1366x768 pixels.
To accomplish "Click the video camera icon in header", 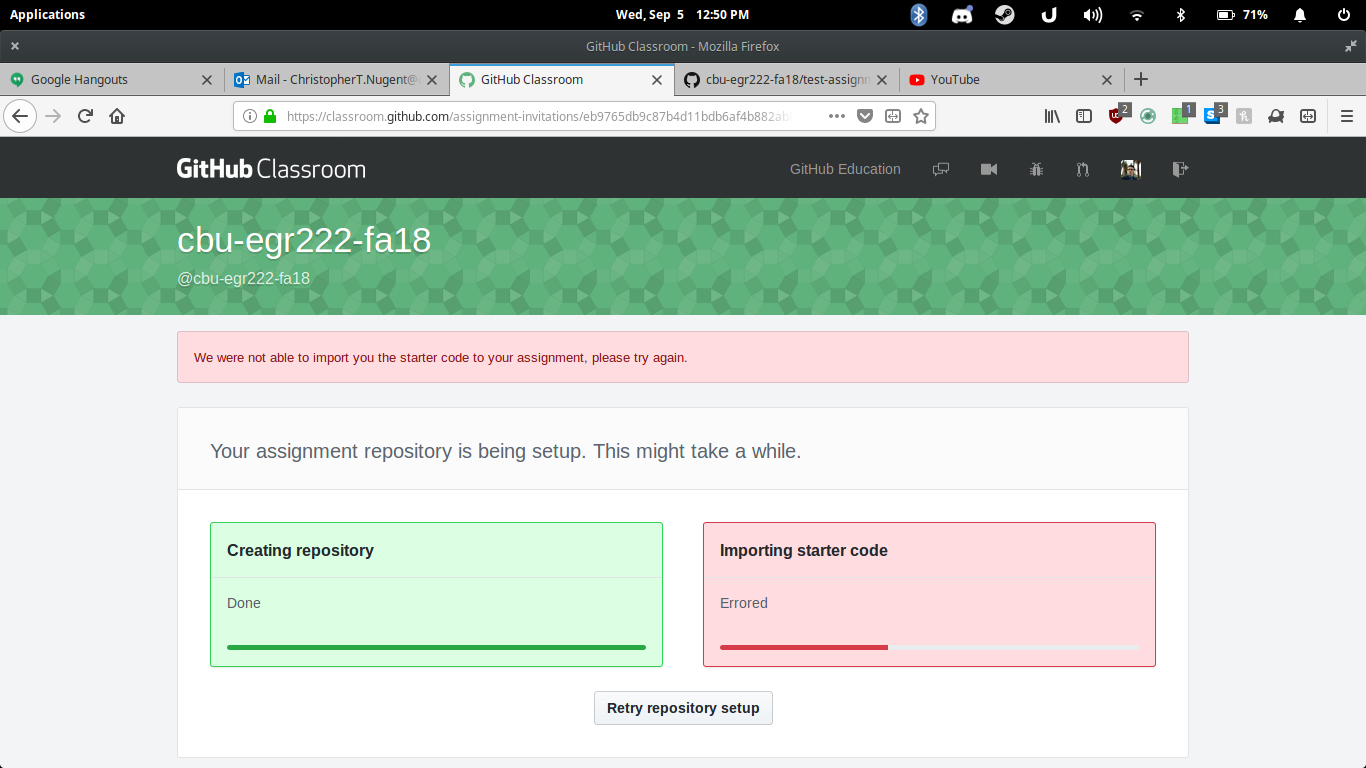I will click(x=989, y=169).
